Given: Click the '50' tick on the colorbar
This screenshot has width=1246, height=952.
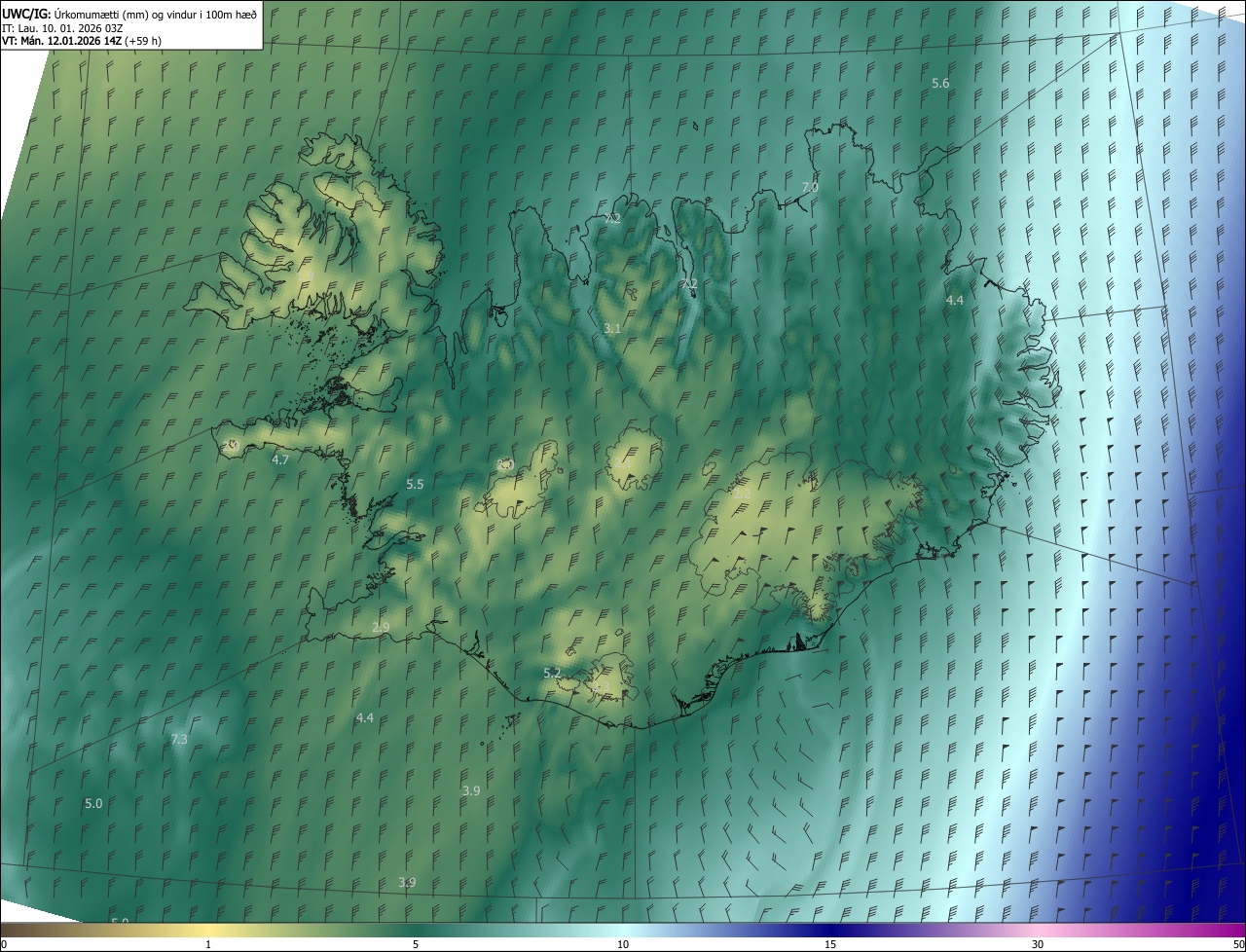Looking at the screenshot, I should pos(1238,944).
